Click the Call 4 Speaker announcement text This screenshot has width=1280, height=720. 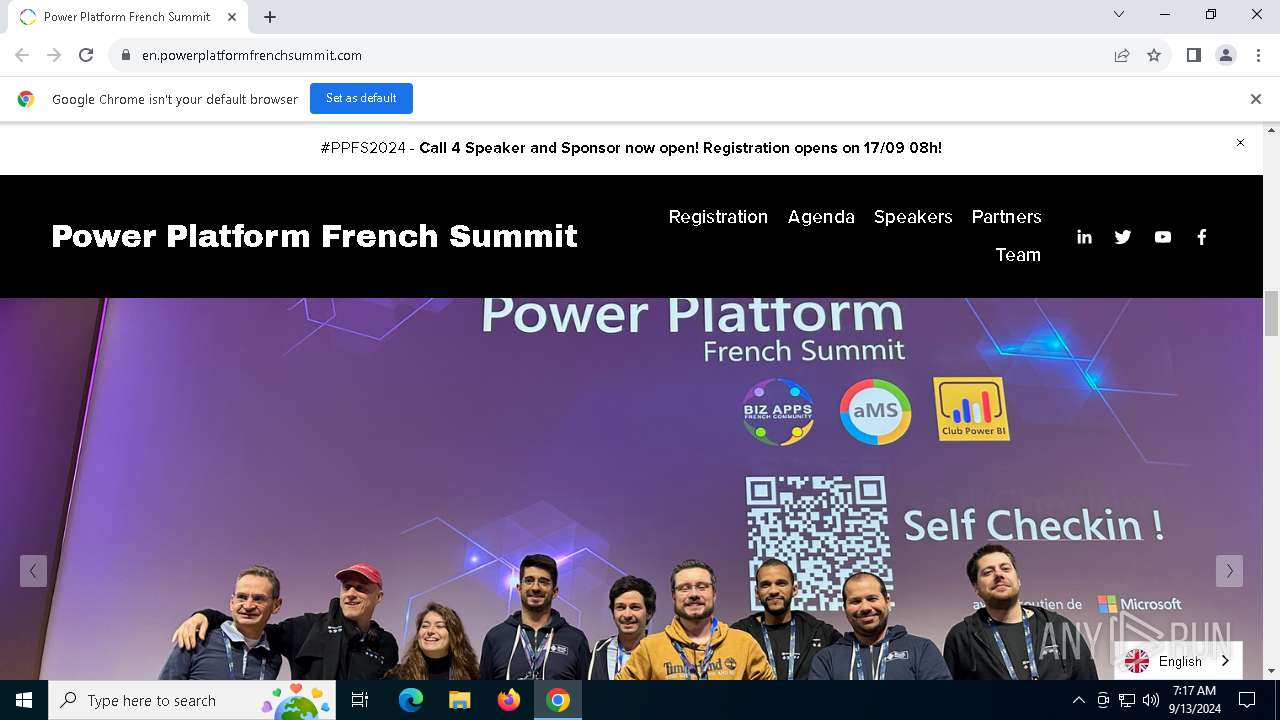(680, 148)
